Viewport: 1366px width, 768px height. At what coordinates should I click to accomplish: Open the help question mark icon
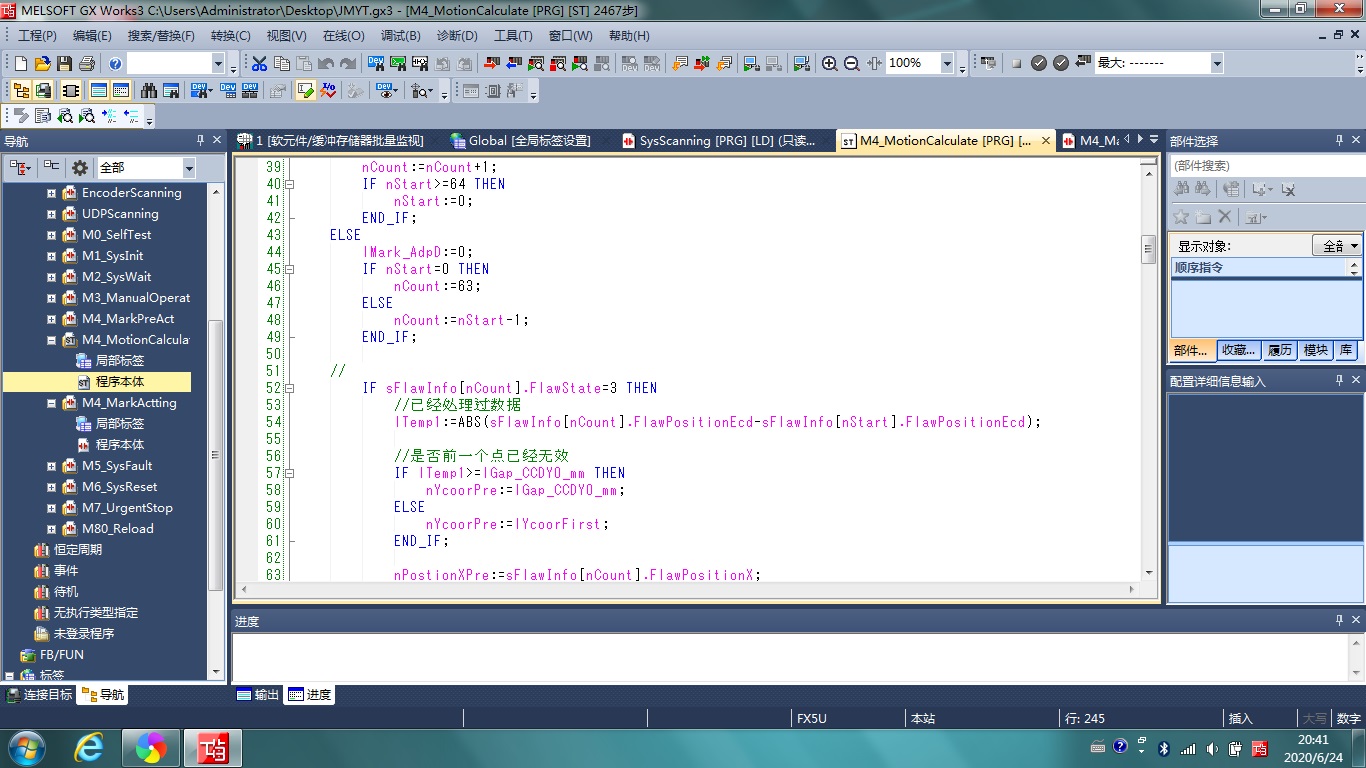point(115,63)
